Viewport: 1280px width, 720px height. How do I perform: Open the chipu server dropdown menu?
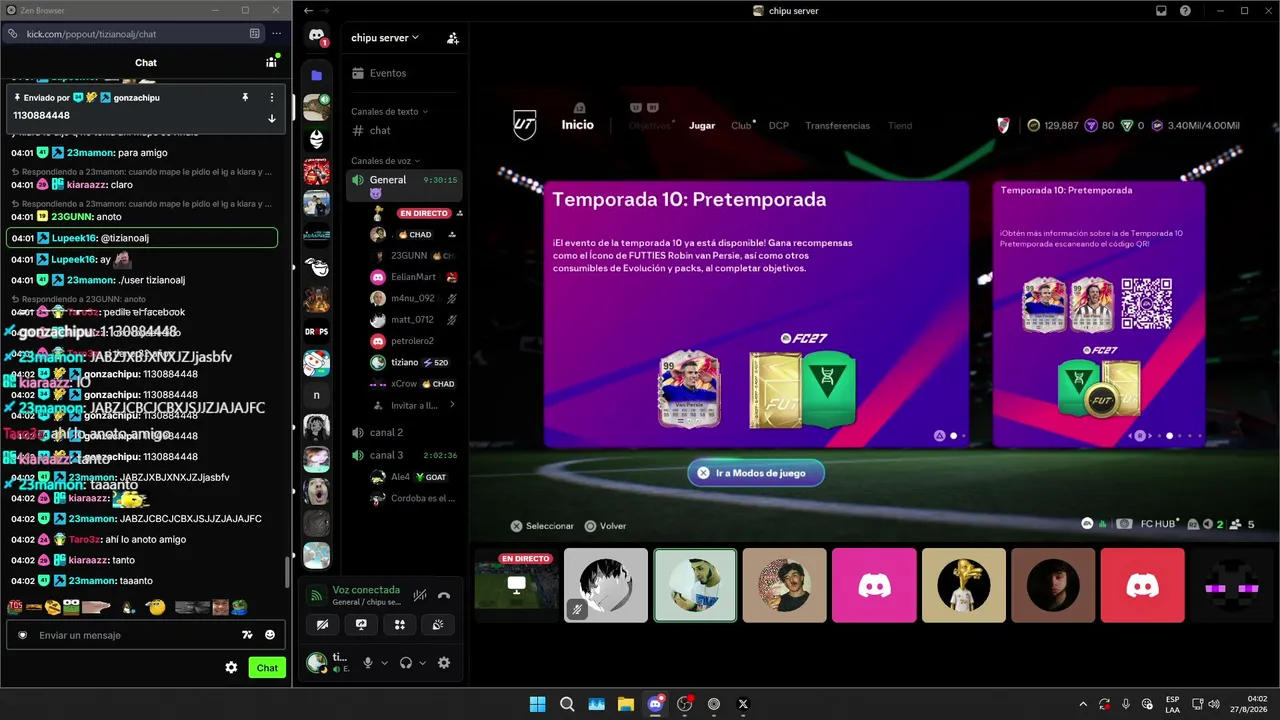point(385,38)
